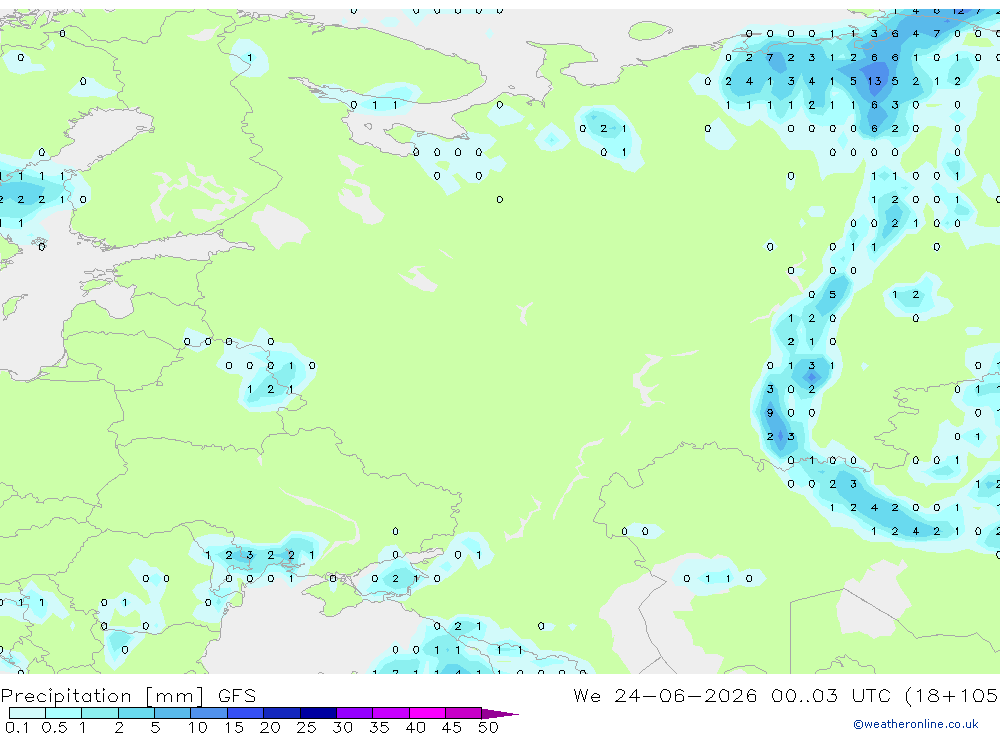Click the over-50 mm arrow tip of legend
Image resolution: width=1000 pixels, height=733 pixels.
[x=500, y=713]
